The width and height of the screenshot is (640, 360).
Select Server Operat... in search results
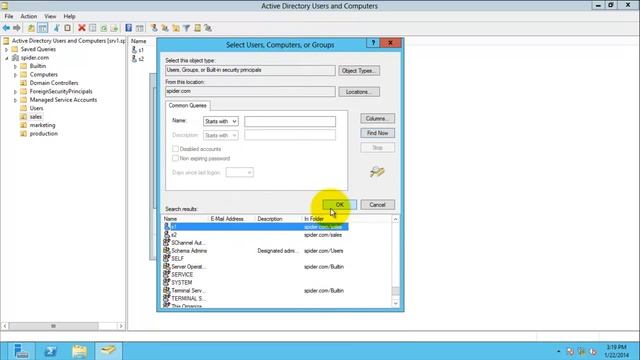tap(189, 267)
